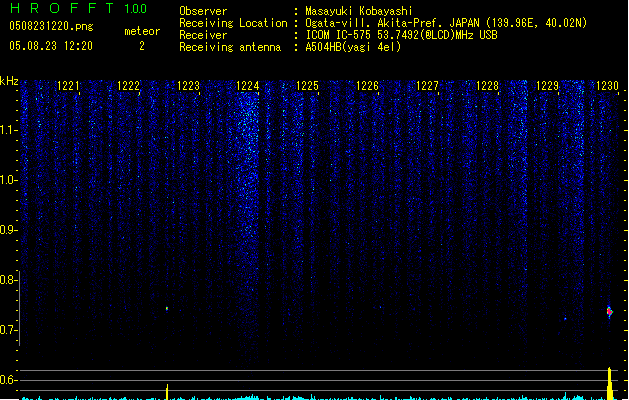The height and width of the screenshot is (400, 629).
Task: Click the 0.8 frequency axis label
Action: pyautogui.click(x=9, y=280)
